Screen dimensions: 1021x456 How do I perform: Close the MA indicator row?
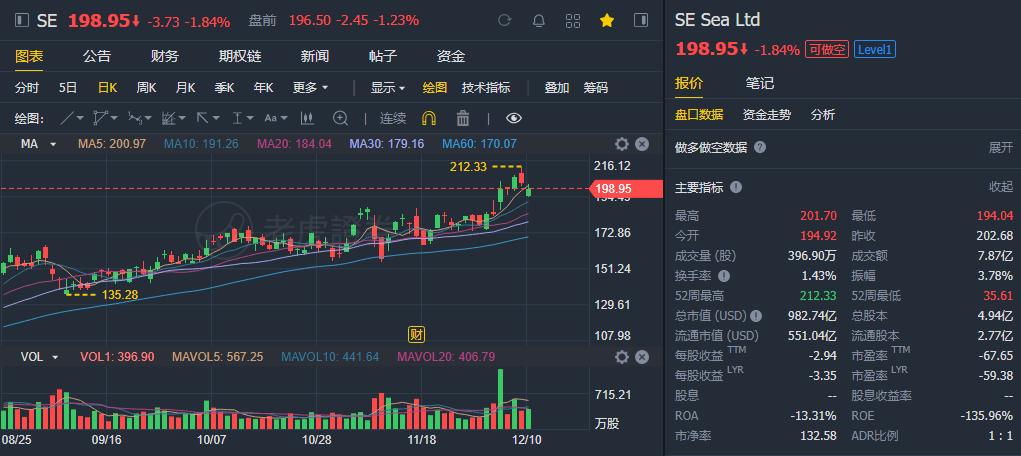coord(642,144)
